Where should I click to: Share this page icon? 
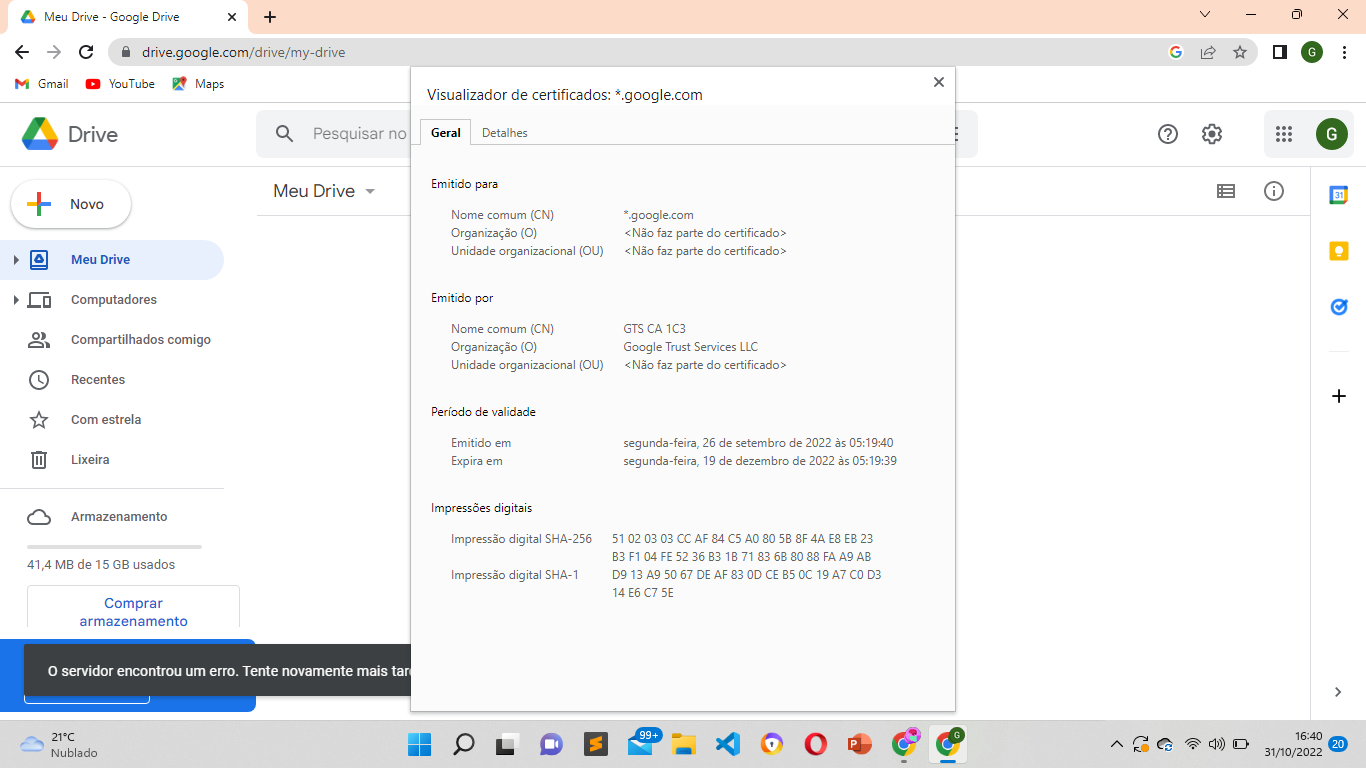(1208, 52)
